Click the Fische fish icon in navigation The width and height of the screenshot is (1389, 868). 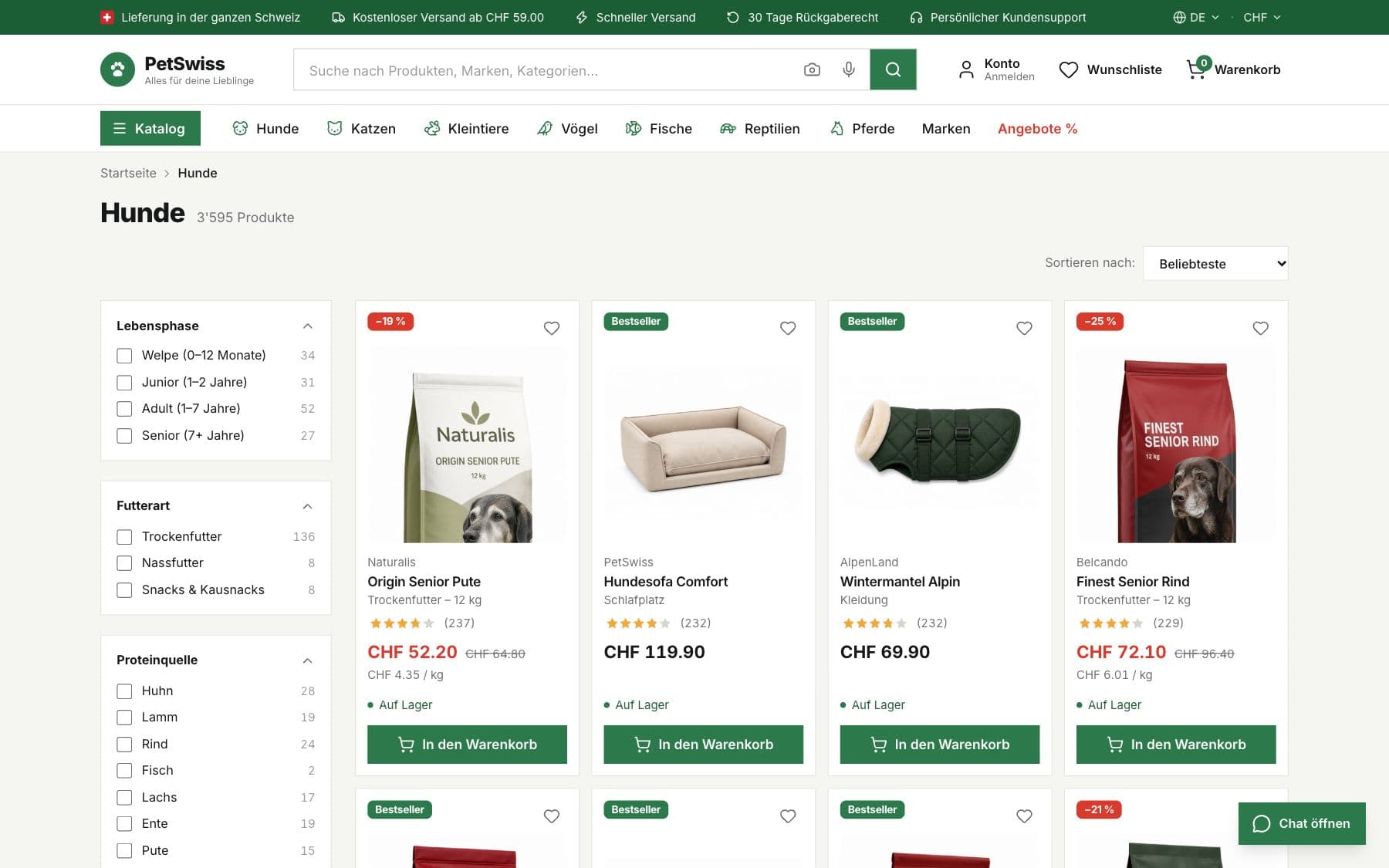tap(633, 128)
